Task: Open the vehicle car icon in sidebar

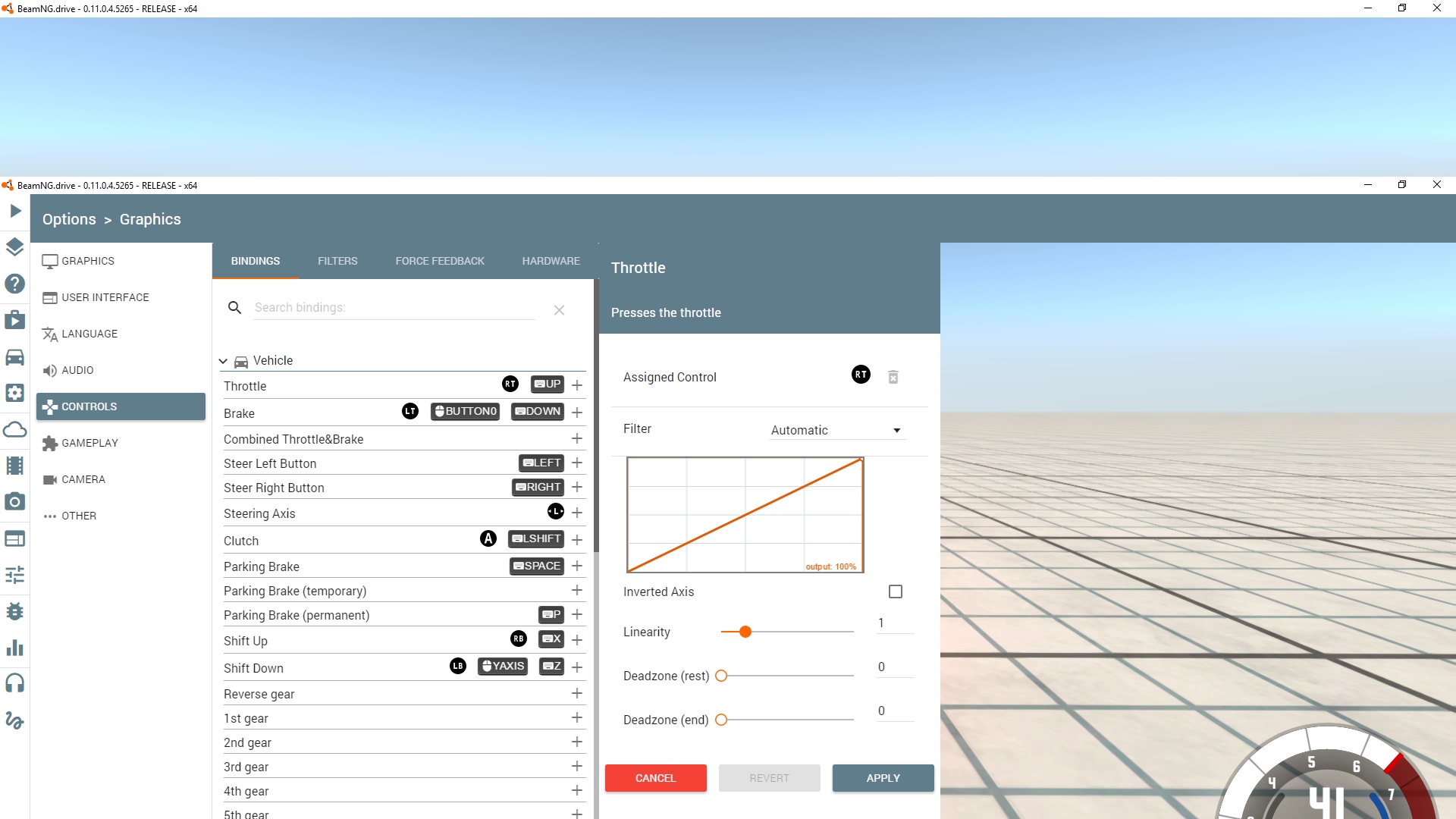Action: (15, 356)
